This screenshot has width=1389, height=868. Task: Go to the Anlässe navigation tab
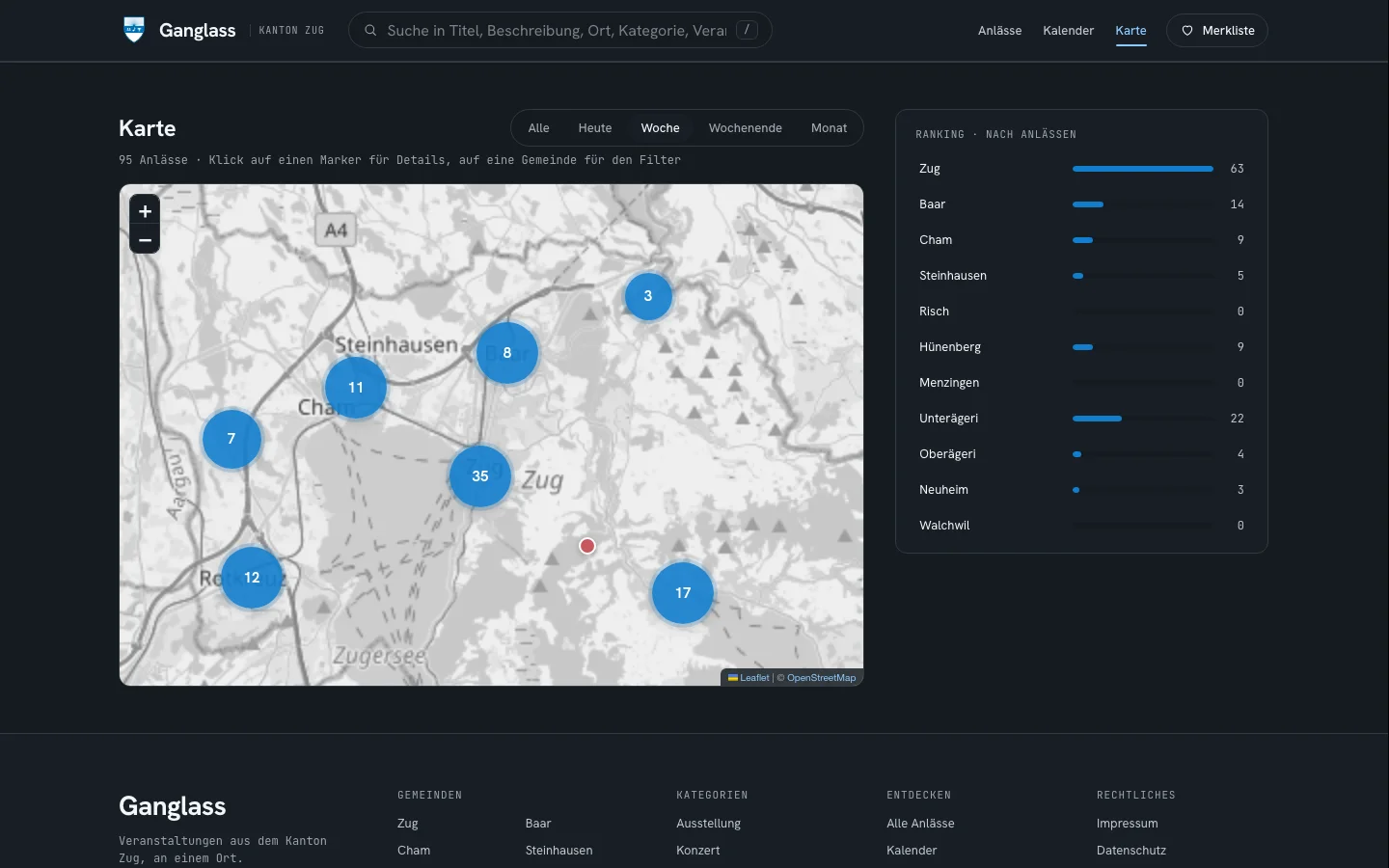[999, 31]
